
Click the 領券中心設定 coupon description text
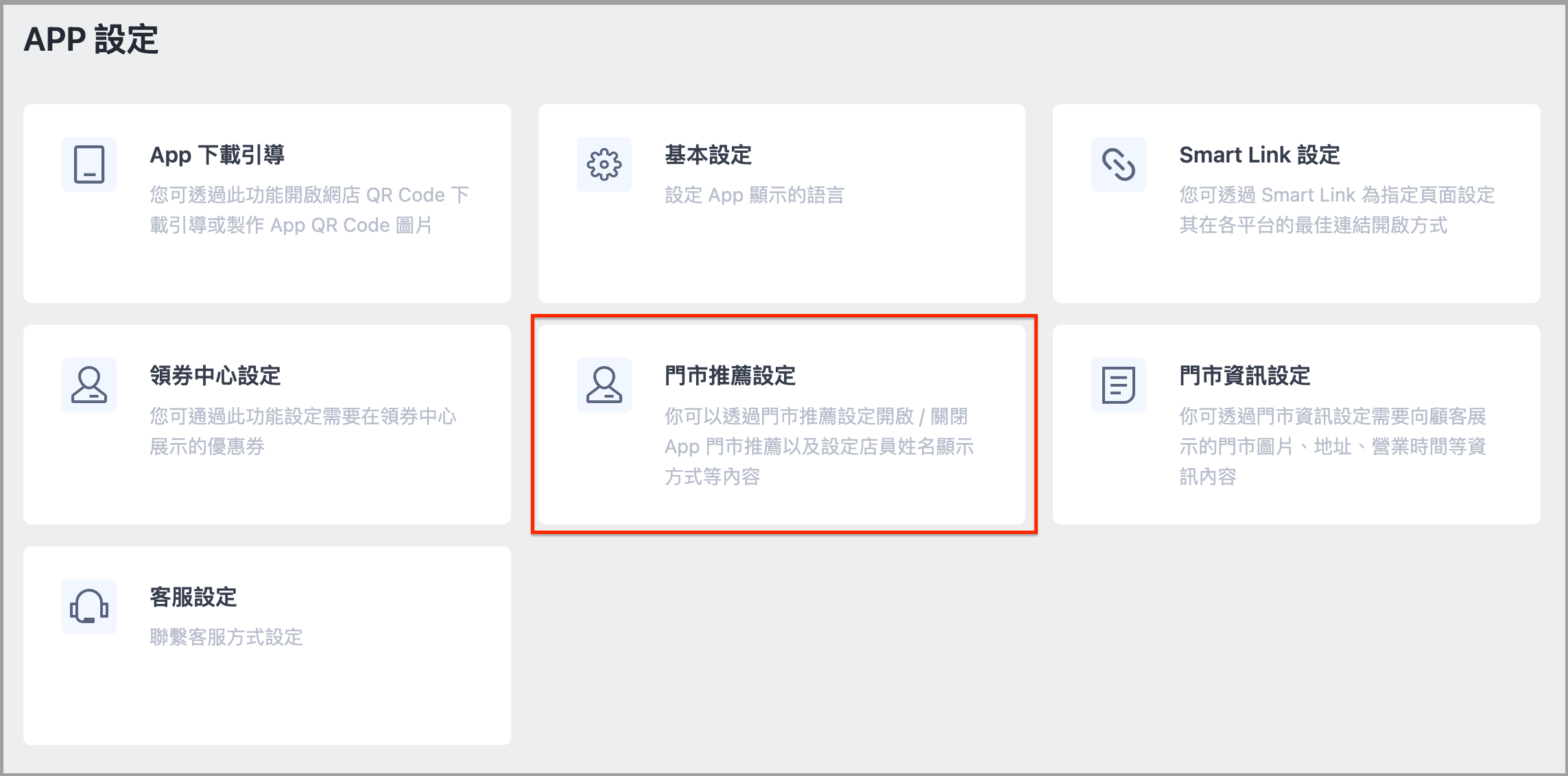[303, 431]
